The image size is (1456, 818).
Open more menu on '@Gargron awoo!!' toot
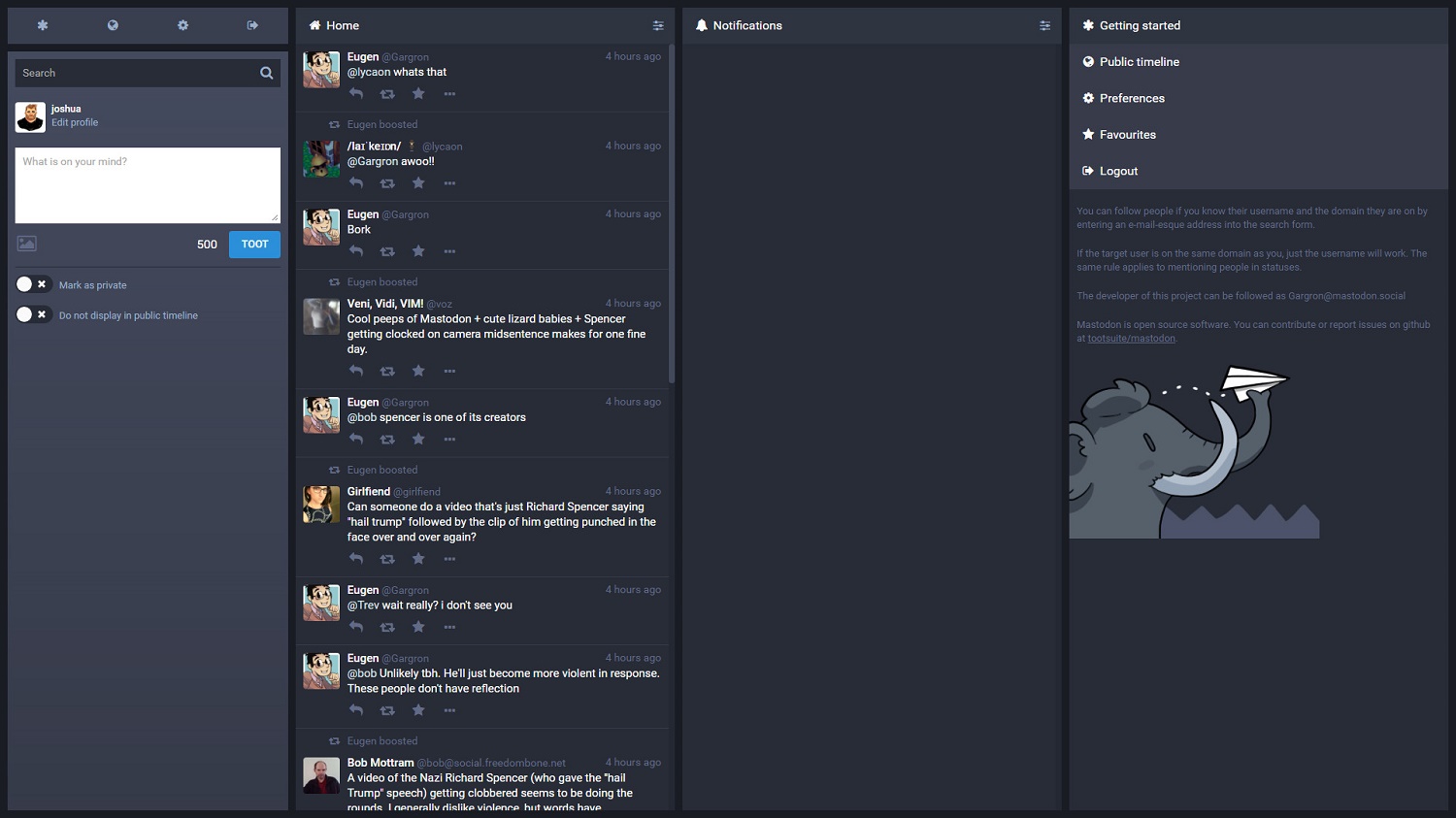[x=449, y=183]
